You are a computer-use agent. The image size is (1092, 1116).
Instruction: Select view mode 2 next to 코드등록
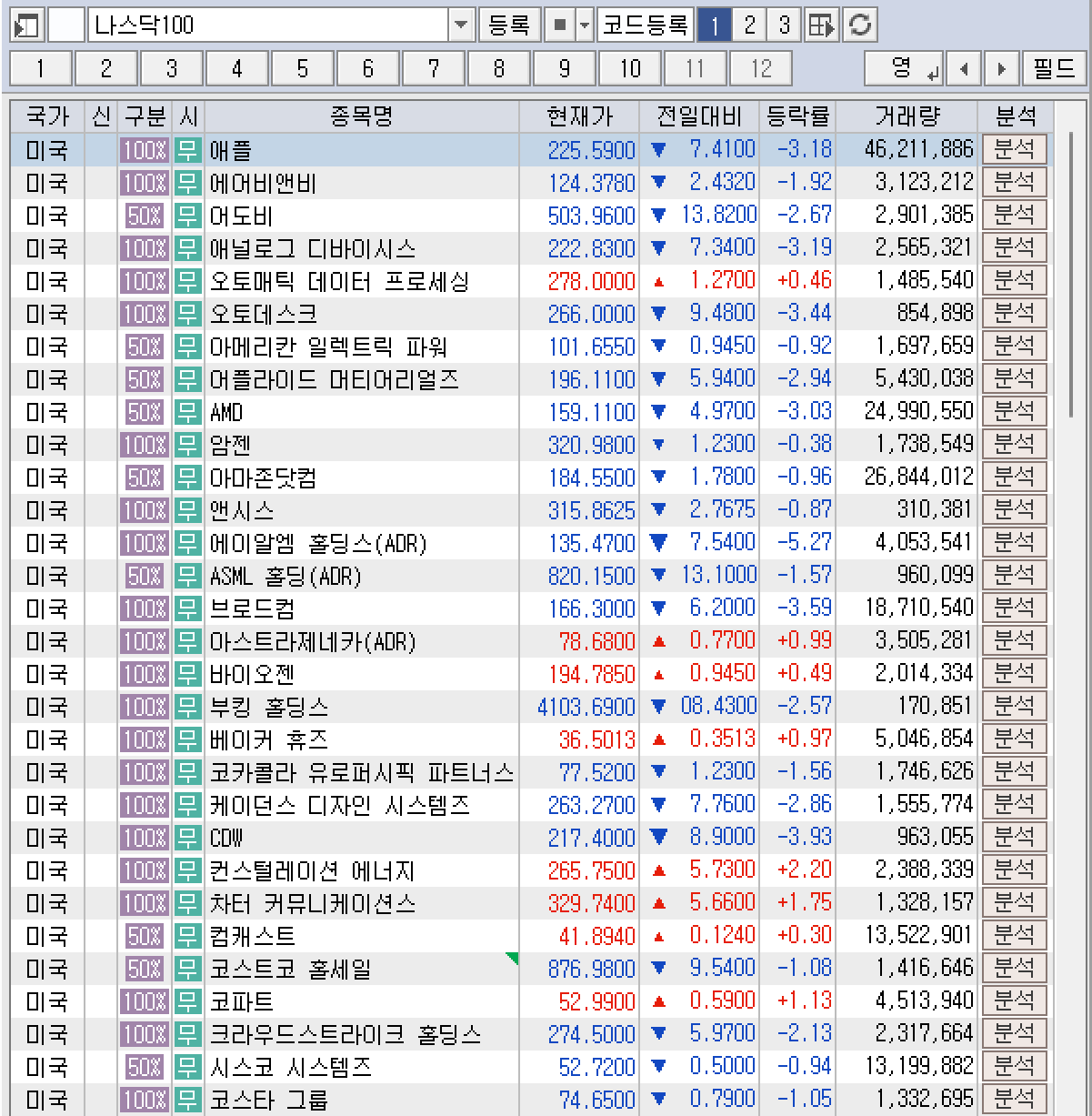[749, 25]
